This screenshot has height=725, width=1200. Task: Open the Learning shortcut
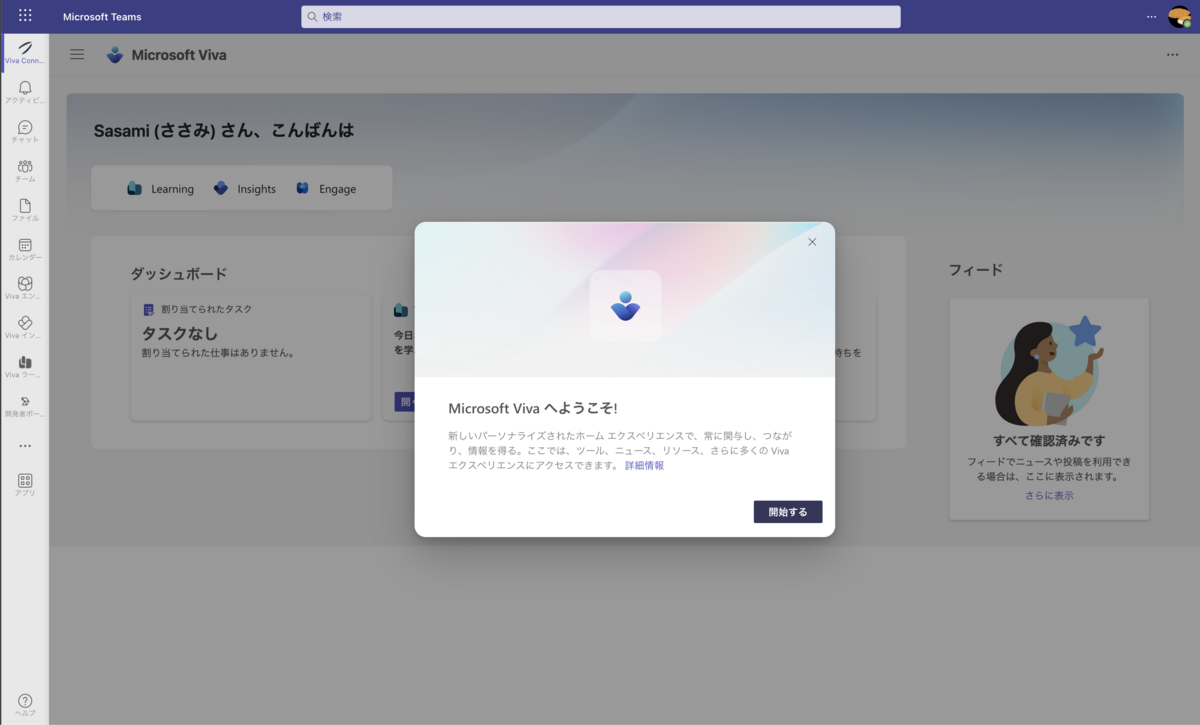(160, 189)
